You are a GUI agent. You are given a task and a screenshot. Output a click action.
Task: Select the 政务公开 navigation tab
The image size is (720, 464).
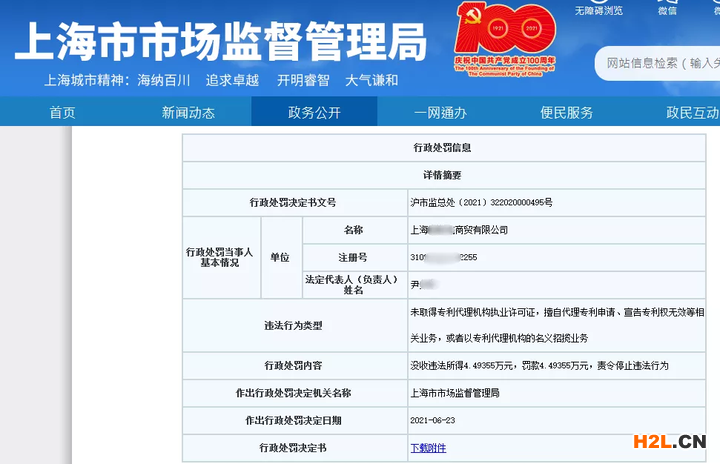click(x=314, y=113)
